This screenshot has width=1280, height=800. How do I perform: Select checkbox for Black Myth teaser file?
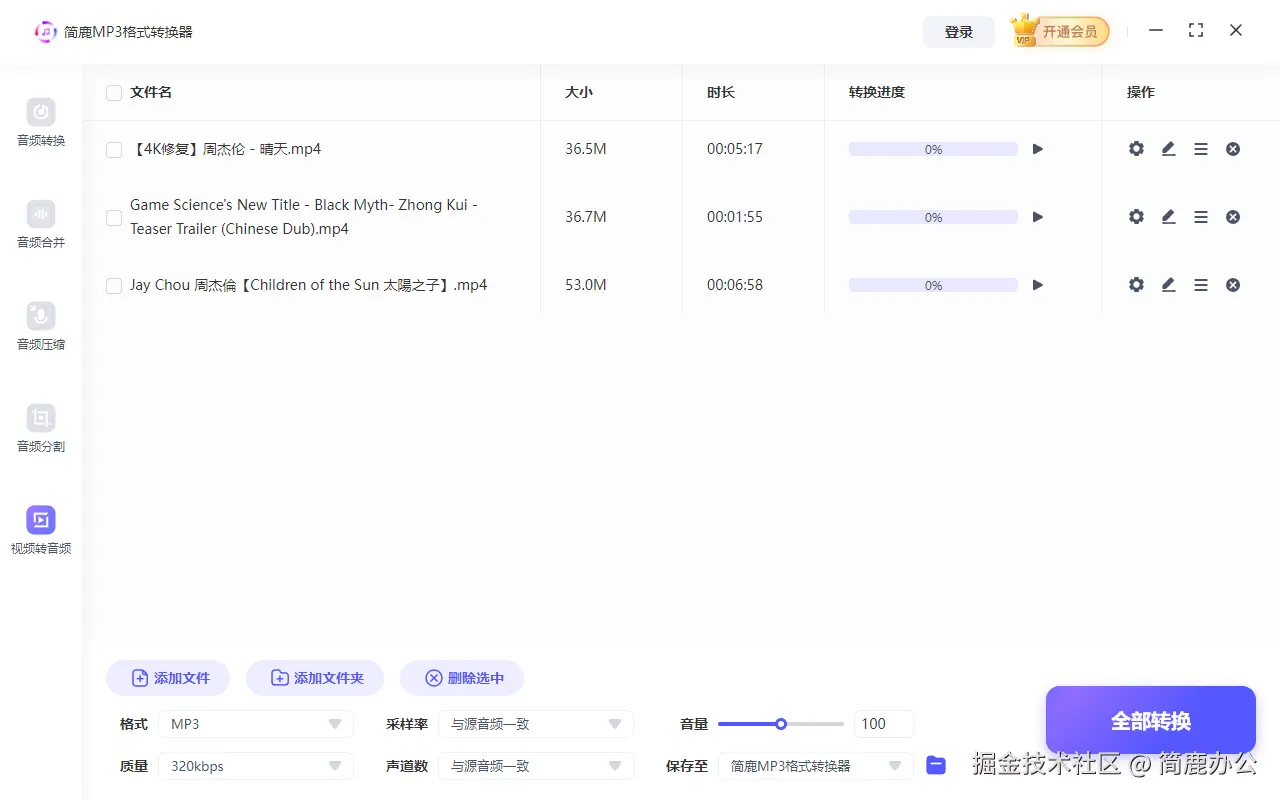[113, 217]
